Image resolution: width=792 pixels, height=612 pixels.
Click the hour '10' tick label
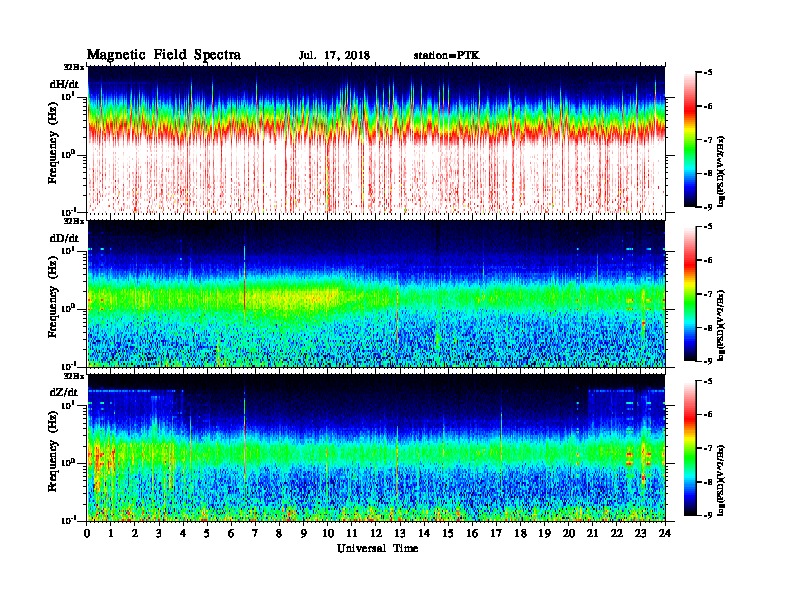click(x=328, y=533)
